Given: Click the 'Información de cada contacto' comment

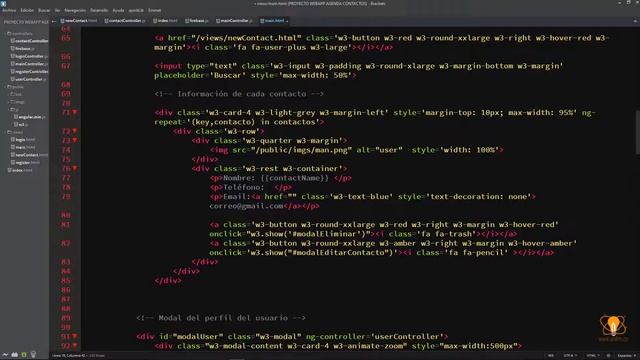Looking at the screenshot, I should [x=239, y=94].
